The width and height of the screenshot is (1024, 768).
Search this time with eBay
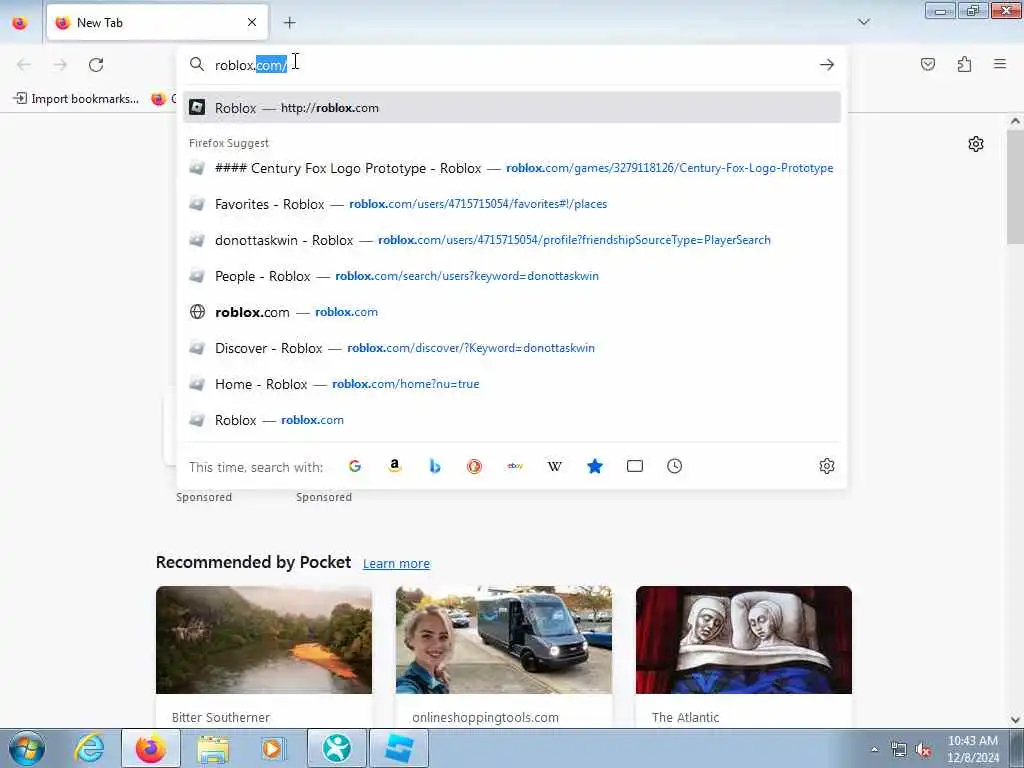click(x=515, y=466)
